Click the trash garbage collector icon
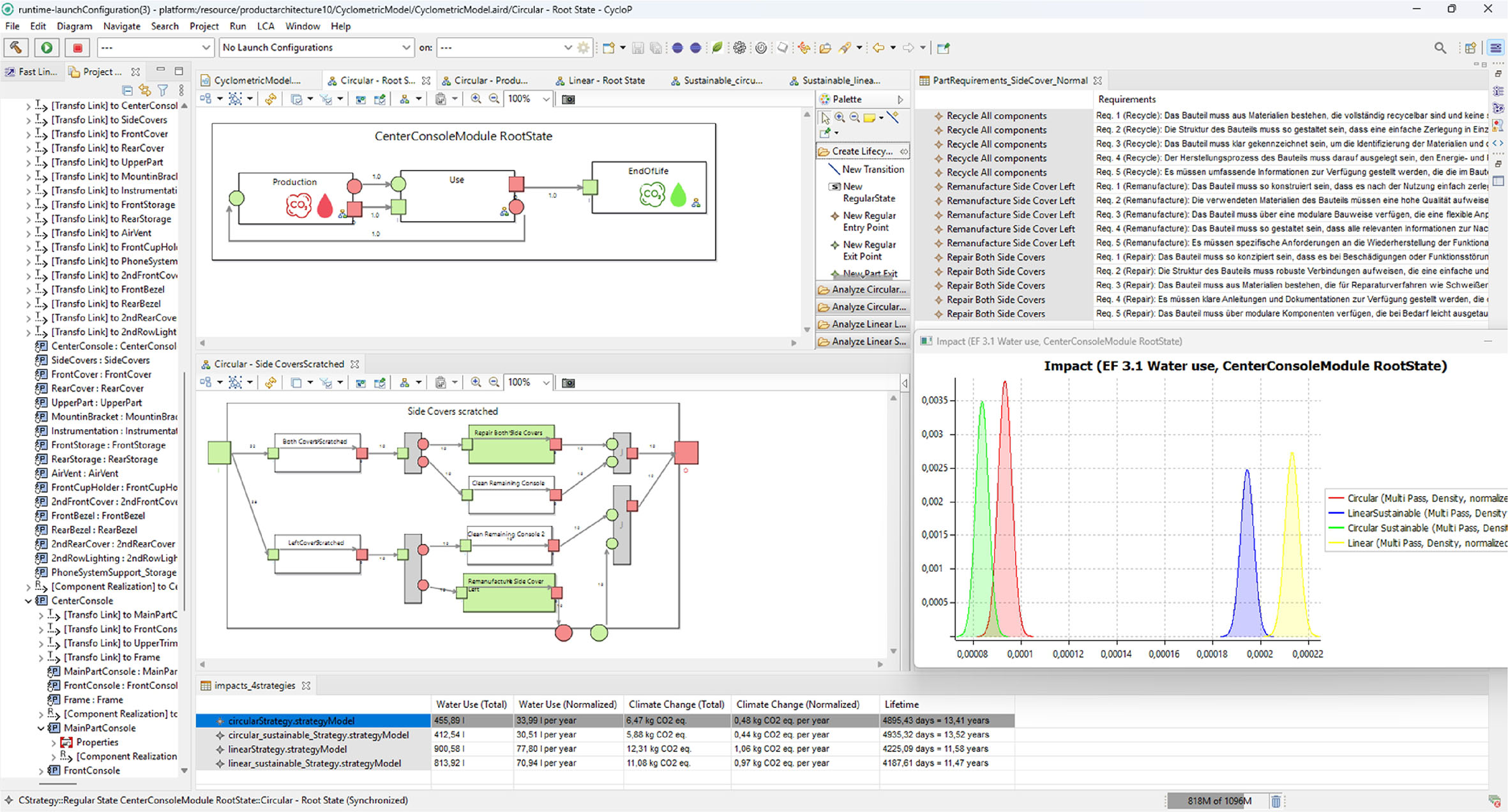 point(1275,801)
